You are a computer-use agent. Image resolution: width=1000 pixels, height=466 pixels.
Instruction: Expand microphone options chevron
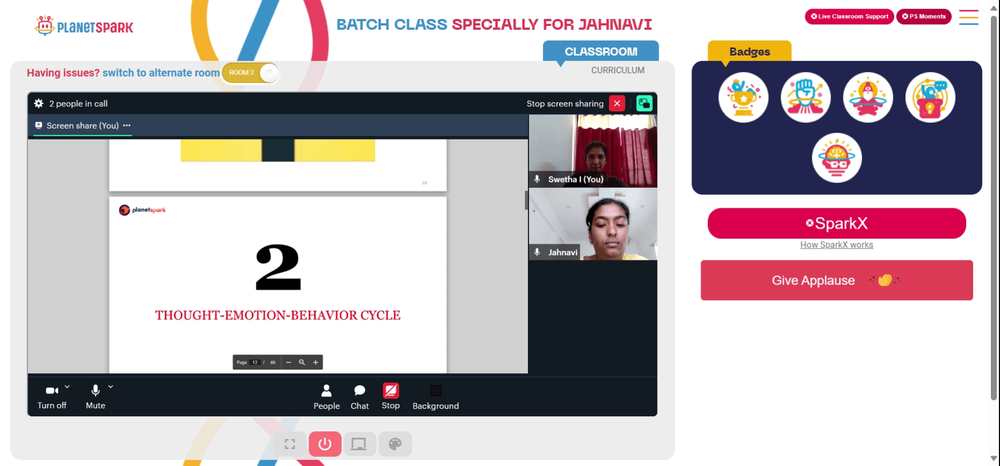(x=110, y=386)
